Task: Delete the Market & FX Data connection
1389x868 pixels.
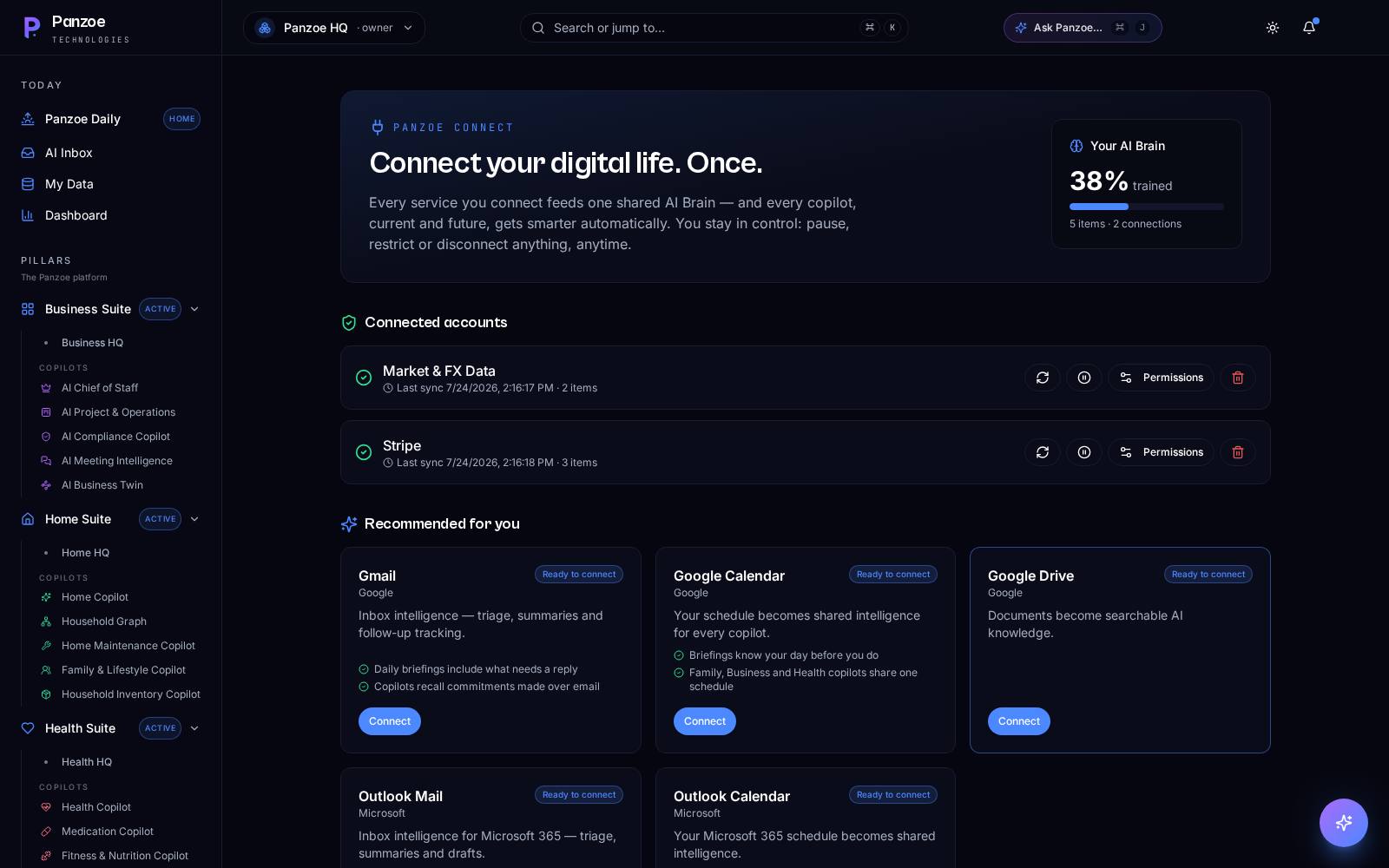Action: tap(1238, 378)
